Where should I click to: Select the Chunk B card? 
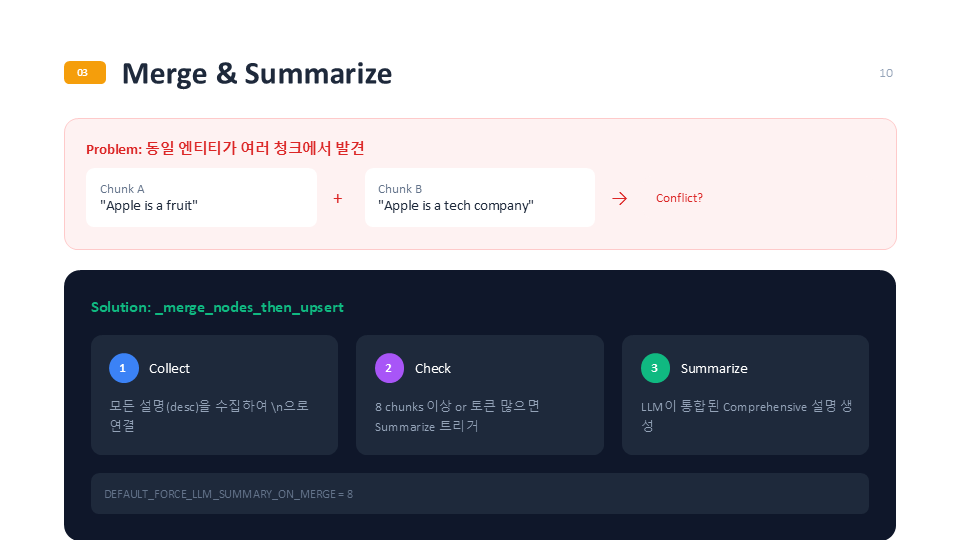pos(479,198)
